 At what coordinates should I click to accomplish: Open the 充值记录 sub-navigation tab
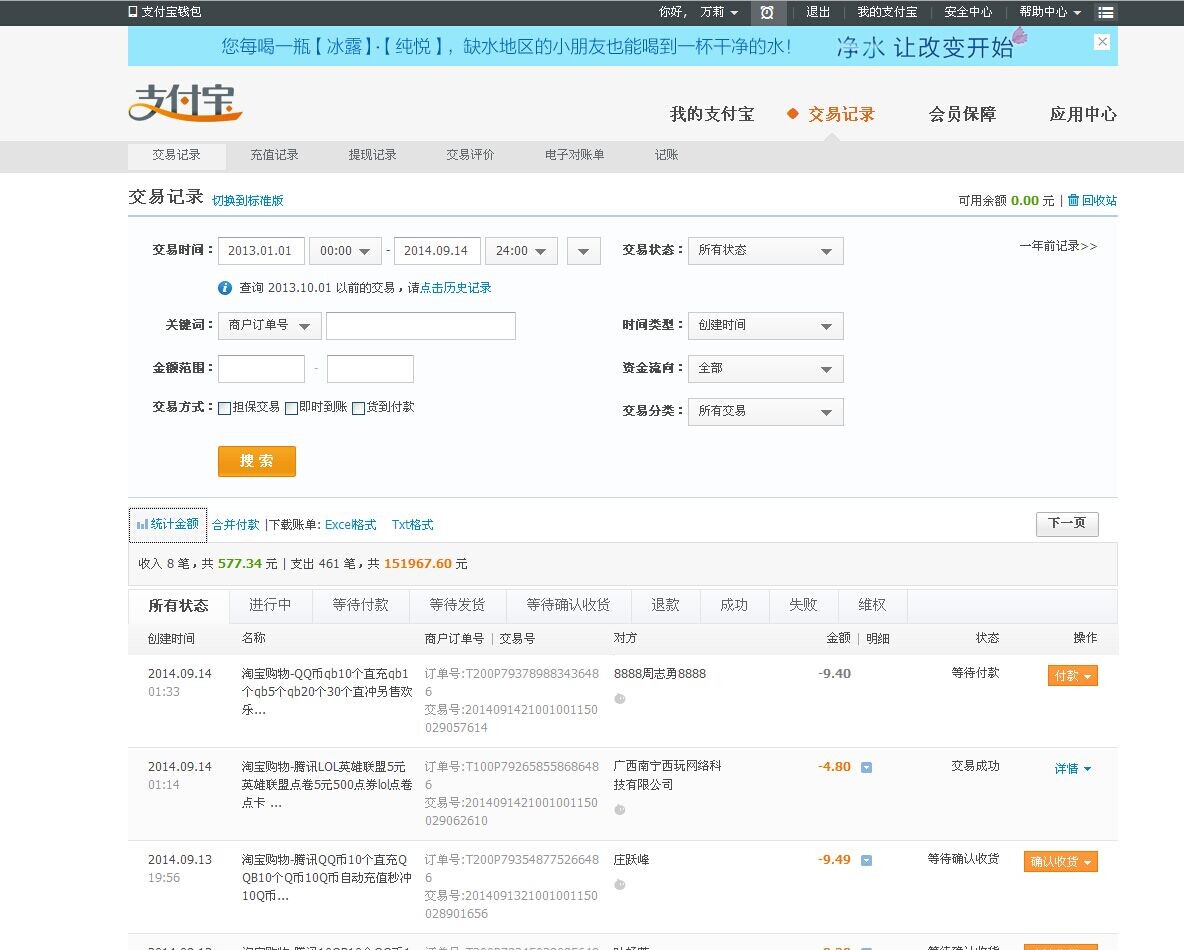click(274, 155)
